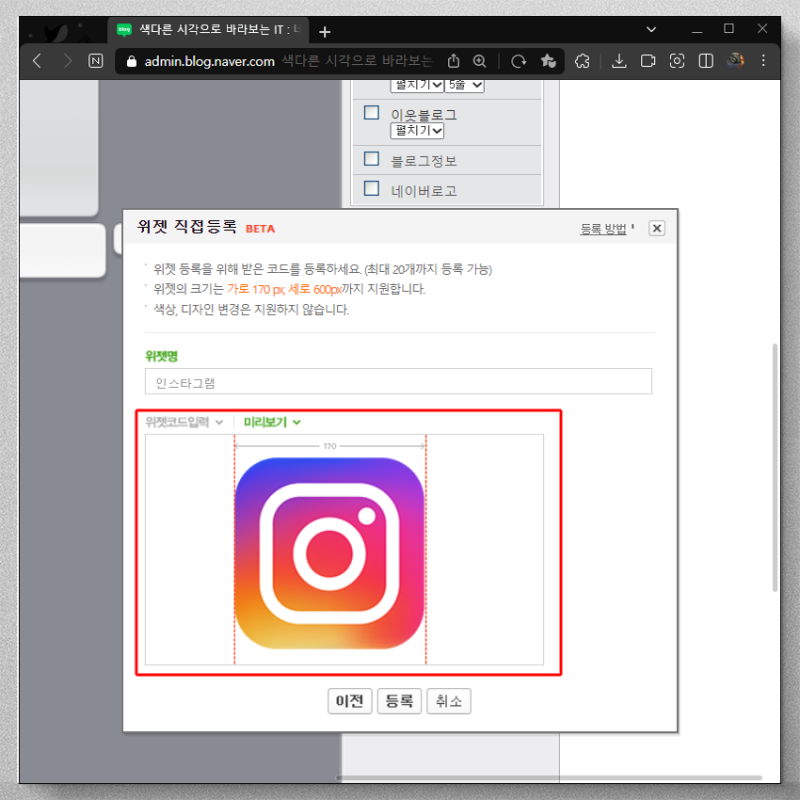This screenshot has height=800, width=800.
Task: Select the 색다른 시각으로 바라보는 IT browser tab
Action: tap(209, 30)
